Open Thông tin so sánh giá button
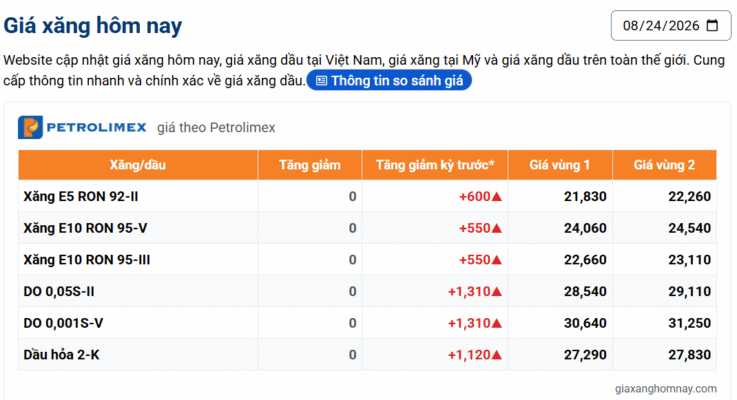Image resolution: width=737 pixels, height=400 pixels. 389,81
